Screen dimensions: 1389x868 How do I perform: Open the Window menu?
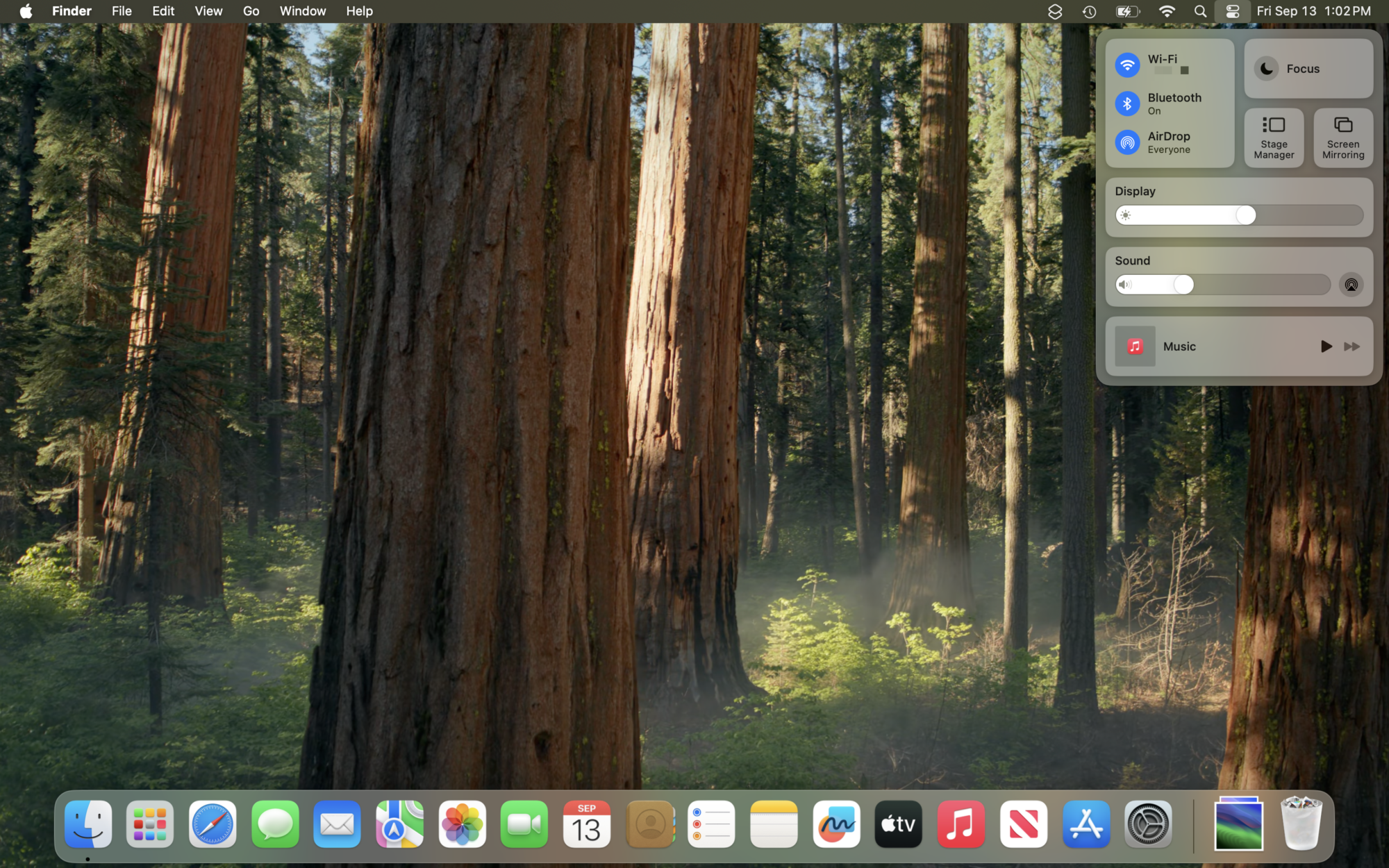click(302, 11)
